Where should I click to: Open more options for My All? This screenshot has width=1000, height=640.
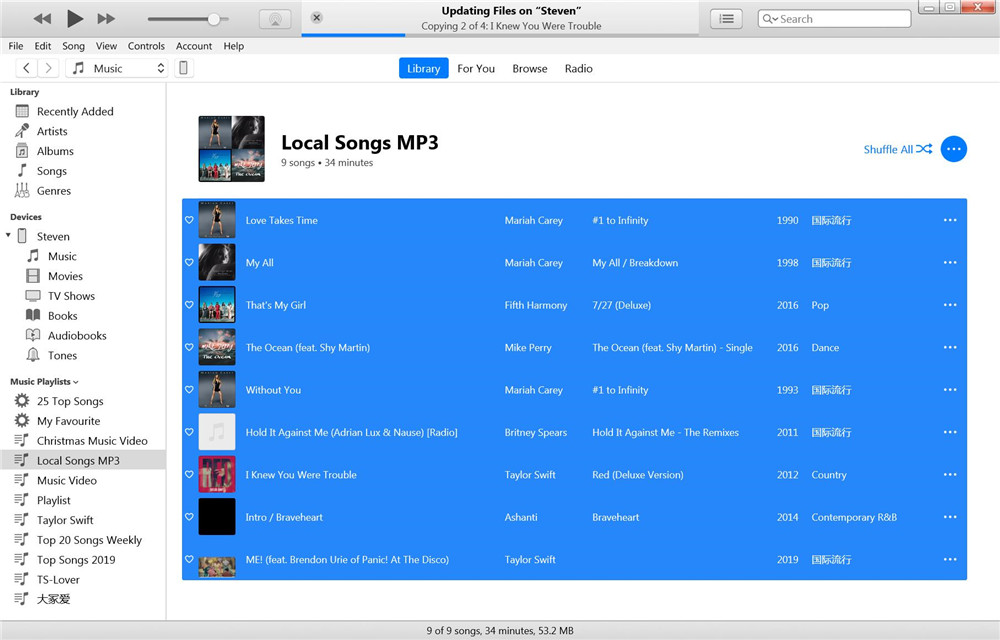950,262
